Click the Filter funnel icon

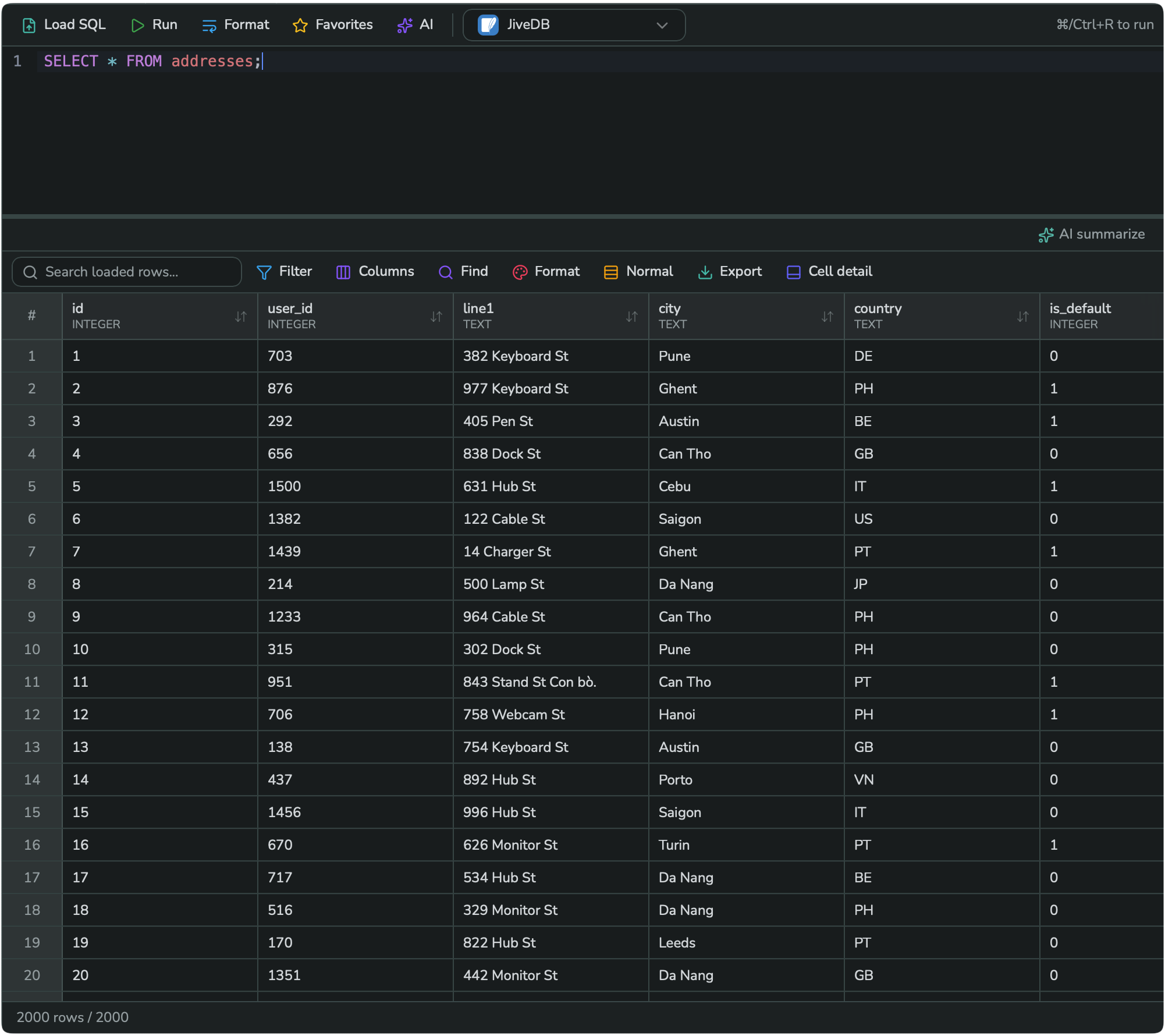pos(264,272)
